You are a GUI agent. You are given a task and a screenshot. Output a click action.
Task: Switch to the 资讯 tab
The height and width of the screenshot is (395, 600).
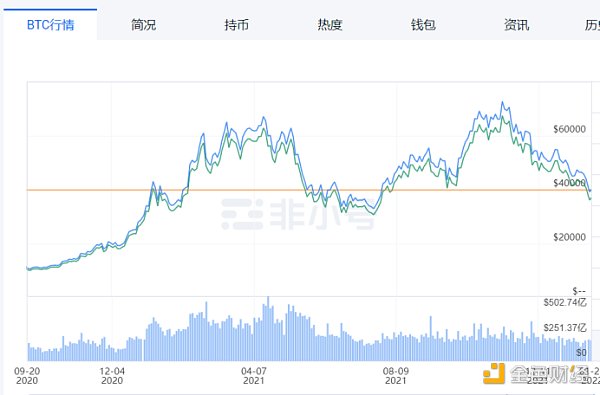pyautogui.click(x=517, y=25)
